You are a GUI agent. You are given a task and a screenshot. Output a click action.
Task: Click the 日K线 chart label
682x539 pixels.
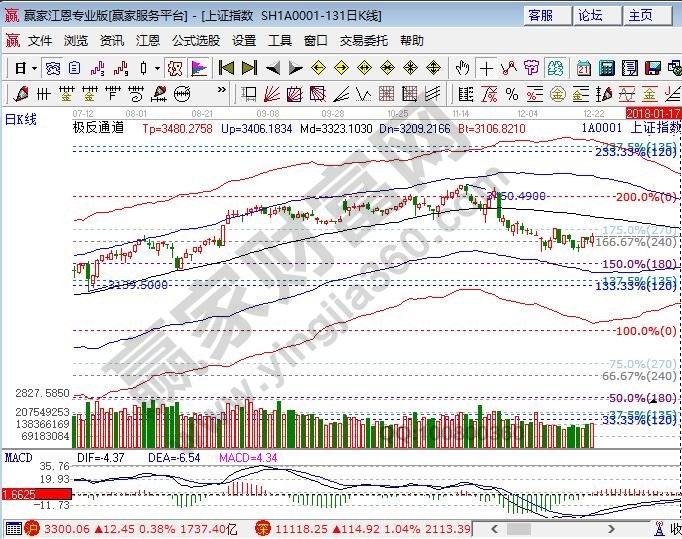(22, 119)
